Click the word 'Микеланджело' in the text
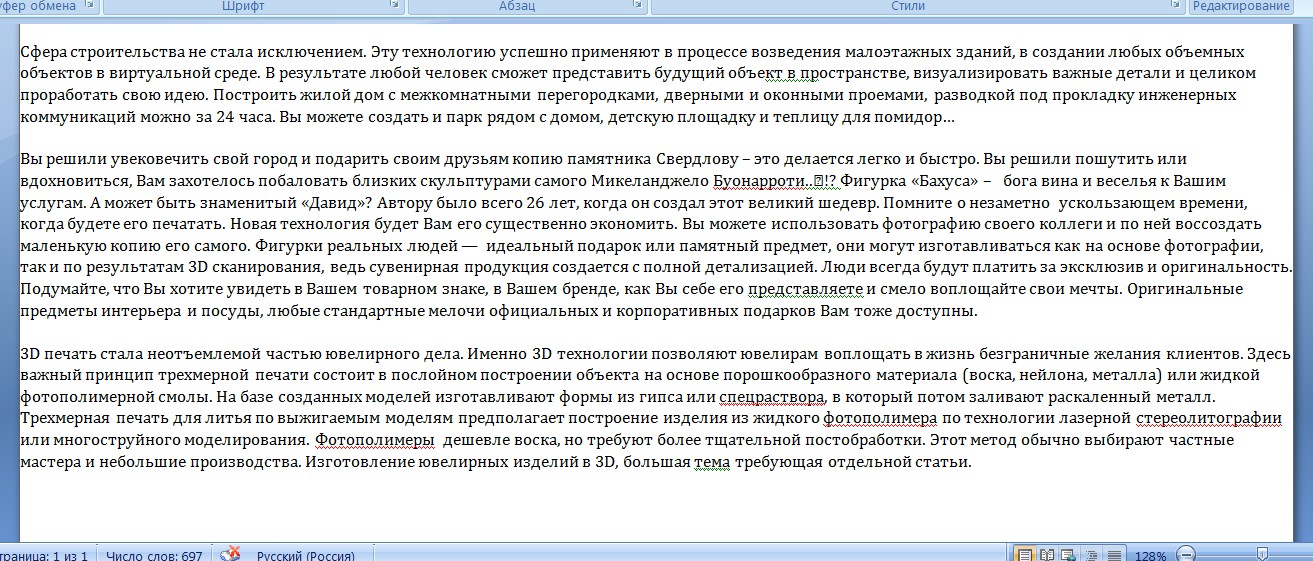1313x561 pixels. tap(650, 181)
